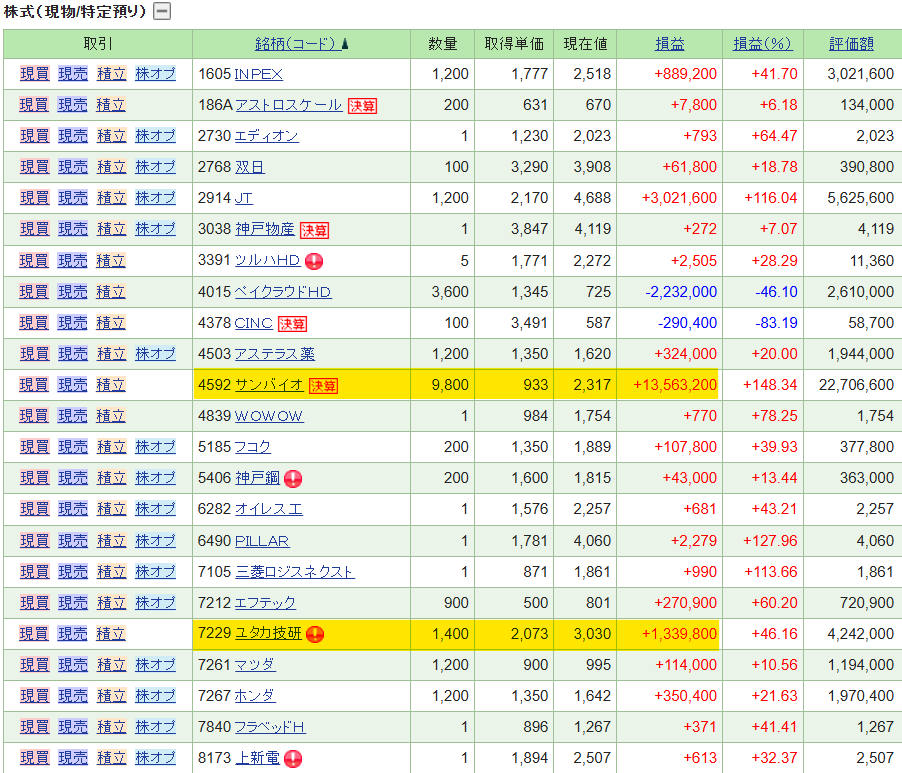Click the 決算 badge next to 神戸物産
The height and width of the screenshot is (773, 902).
[315, 230]
